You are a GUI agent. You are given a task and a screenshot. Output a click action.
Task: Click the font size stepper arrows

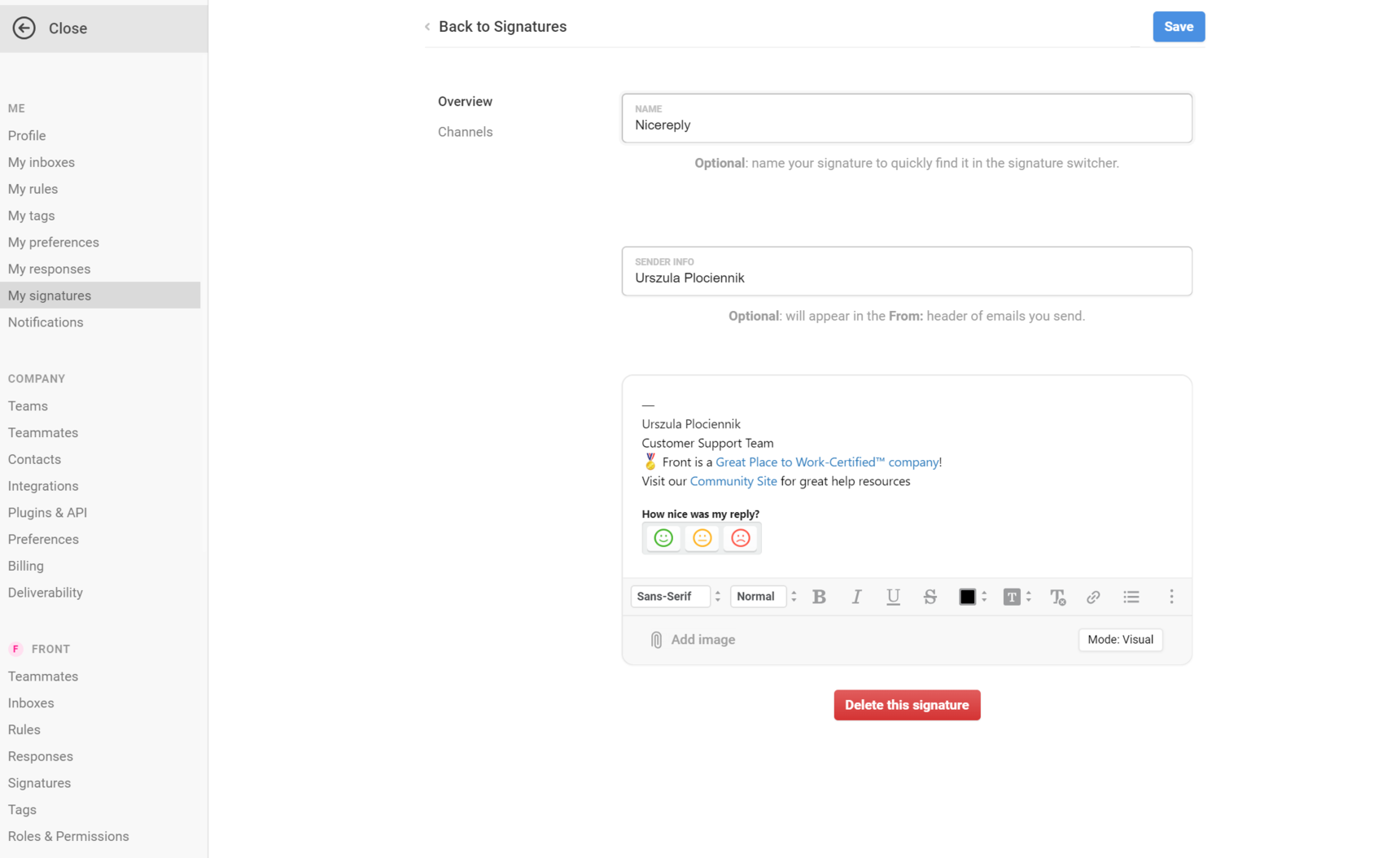click(x=794, y=597)
